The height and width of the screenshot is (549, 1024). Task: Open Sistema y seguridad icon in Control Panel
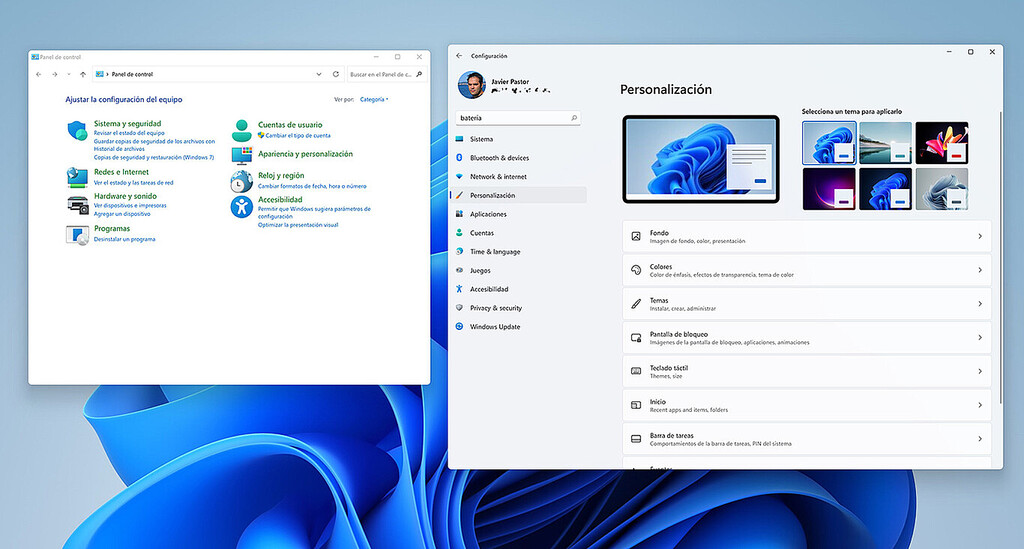[77, 131]
